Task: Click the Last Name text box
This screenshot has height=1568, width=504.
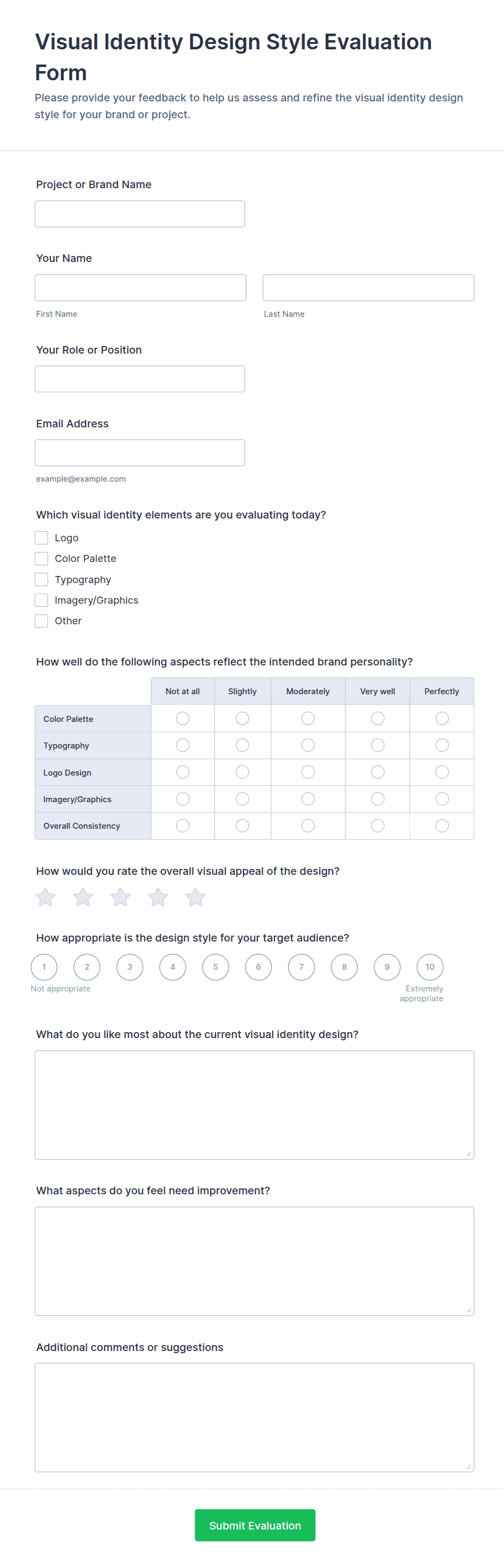Action: click(368, 288)
